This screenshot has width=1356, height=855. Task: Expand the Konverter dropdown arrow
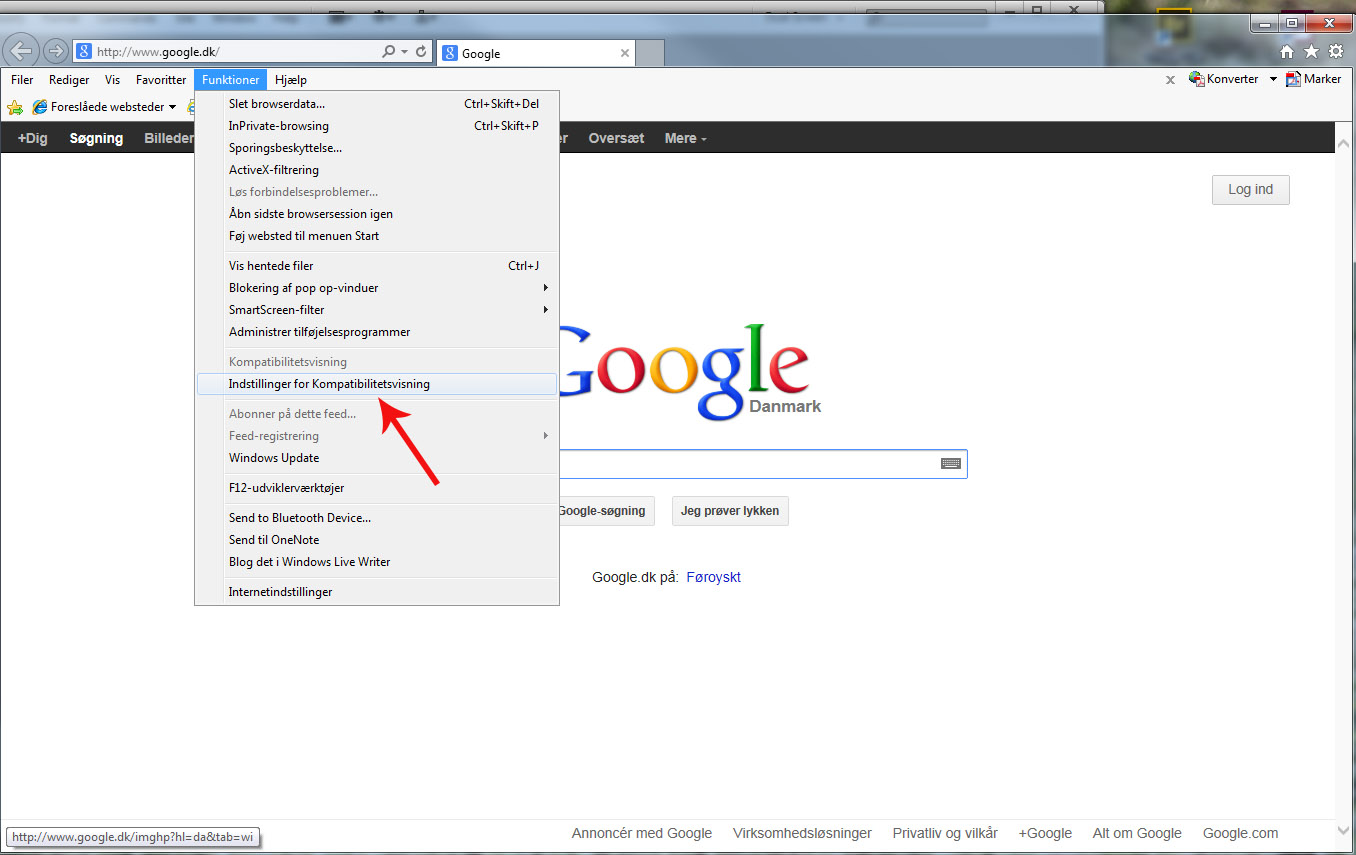click(x=1273, y=79)
